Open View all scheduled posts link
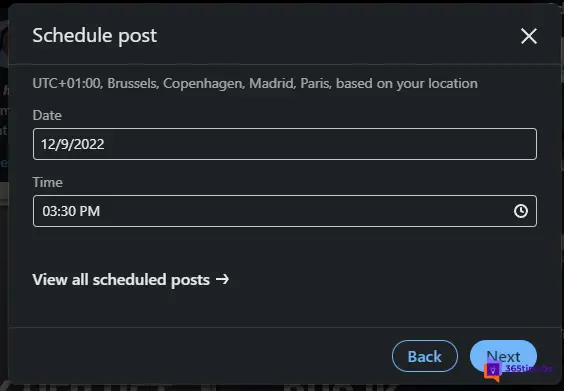The height and width of the screenshot is (391, 564). pyautogui.click(x=131, y=279)
